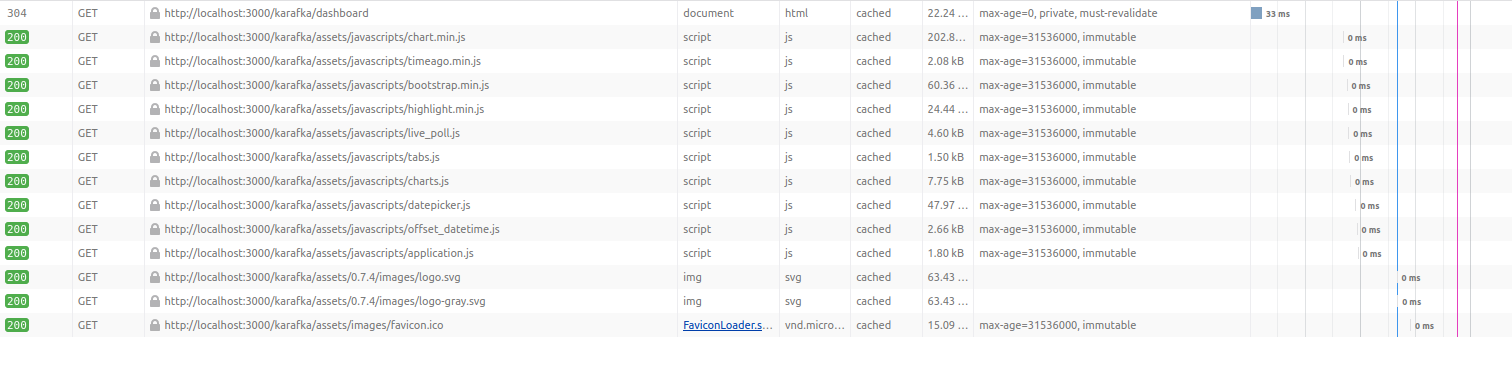Click the lock icon beside dashboard URL
This screenshot has width=1512, height=368.
(x=155, y=14)
